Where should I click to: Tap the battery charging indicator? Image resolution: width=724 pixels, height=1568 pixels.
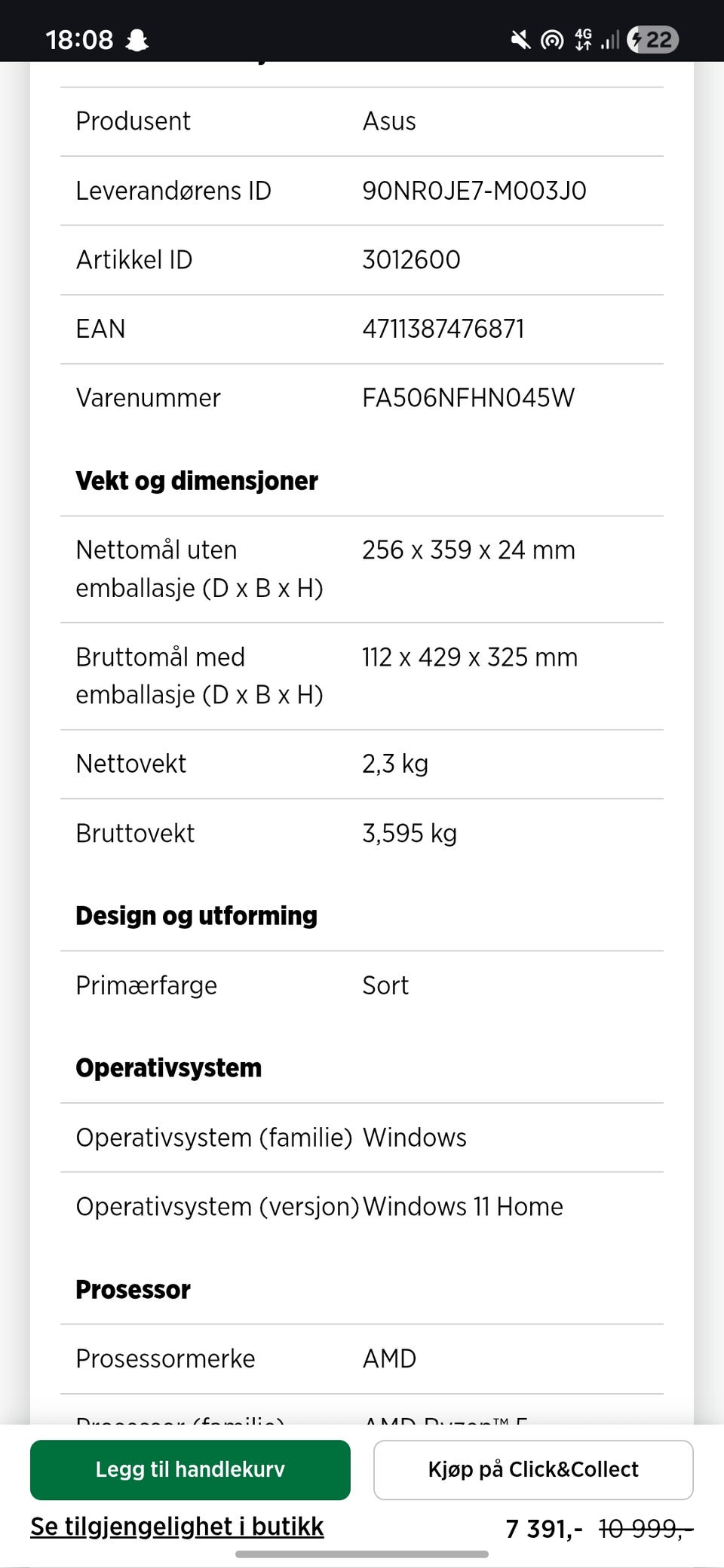[653, 39]
